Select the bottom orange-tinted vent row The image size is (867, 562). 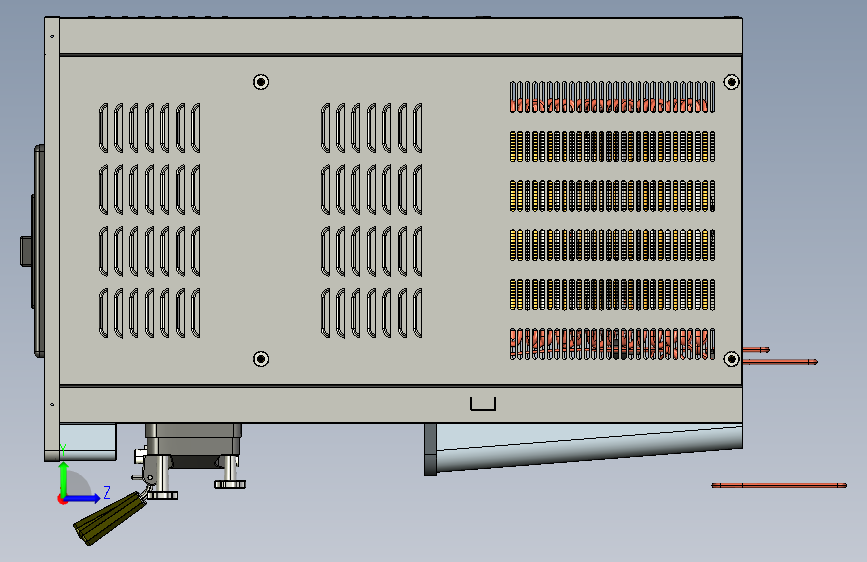(612, 344)
